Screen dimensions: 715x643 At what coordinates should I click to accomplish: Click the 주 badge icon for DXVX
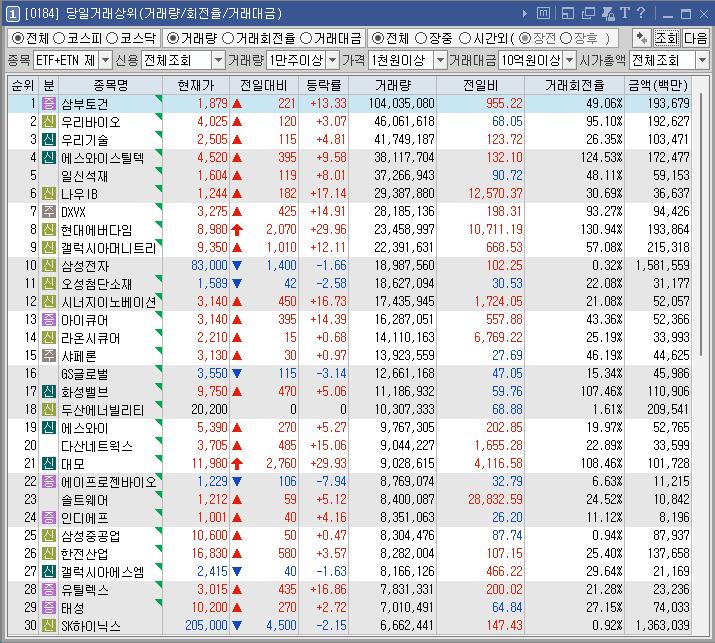49,212
